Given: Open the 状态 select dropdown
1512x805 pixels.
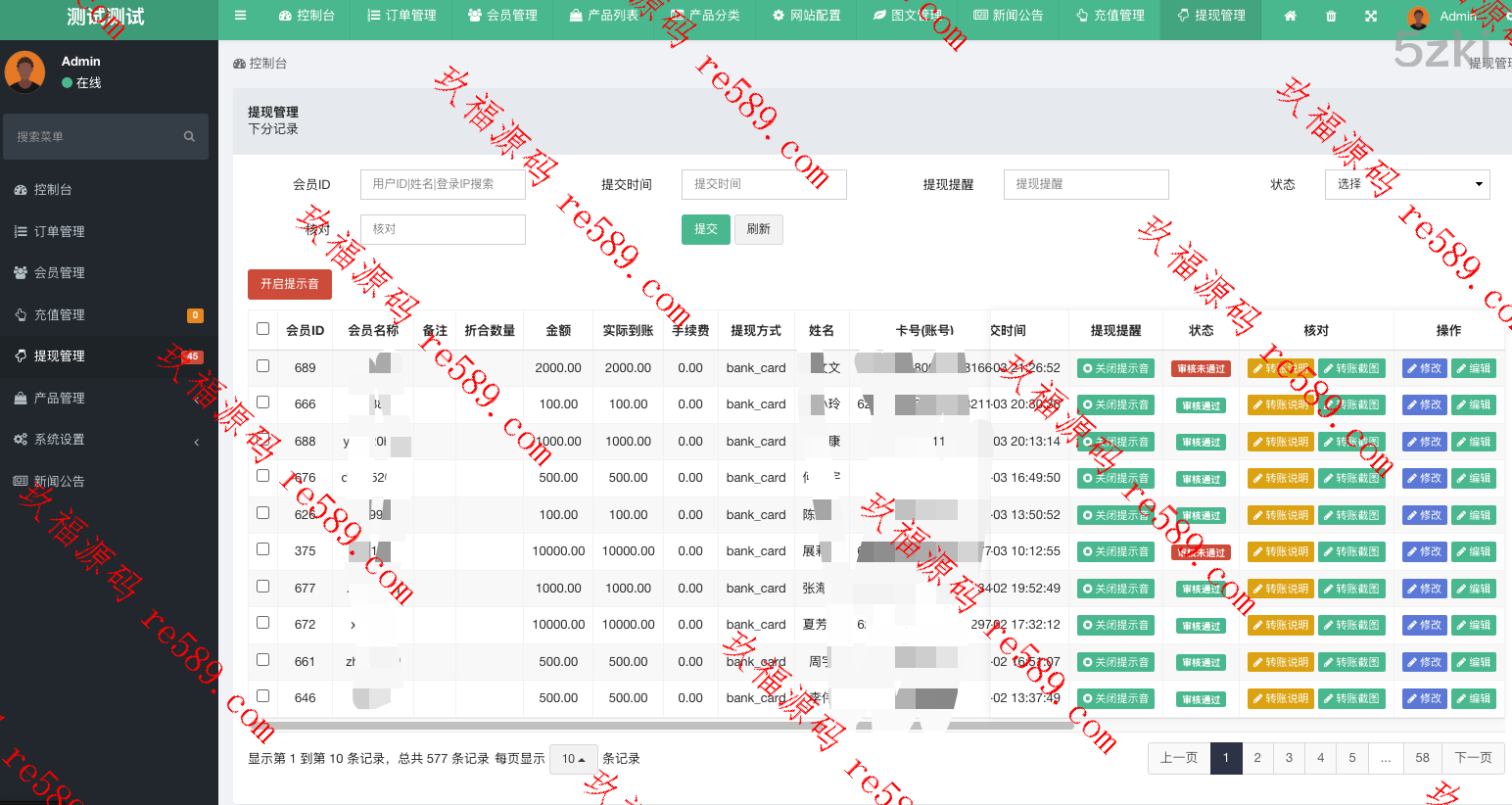Looking at the screenshot, I should tap(1407, 184).
